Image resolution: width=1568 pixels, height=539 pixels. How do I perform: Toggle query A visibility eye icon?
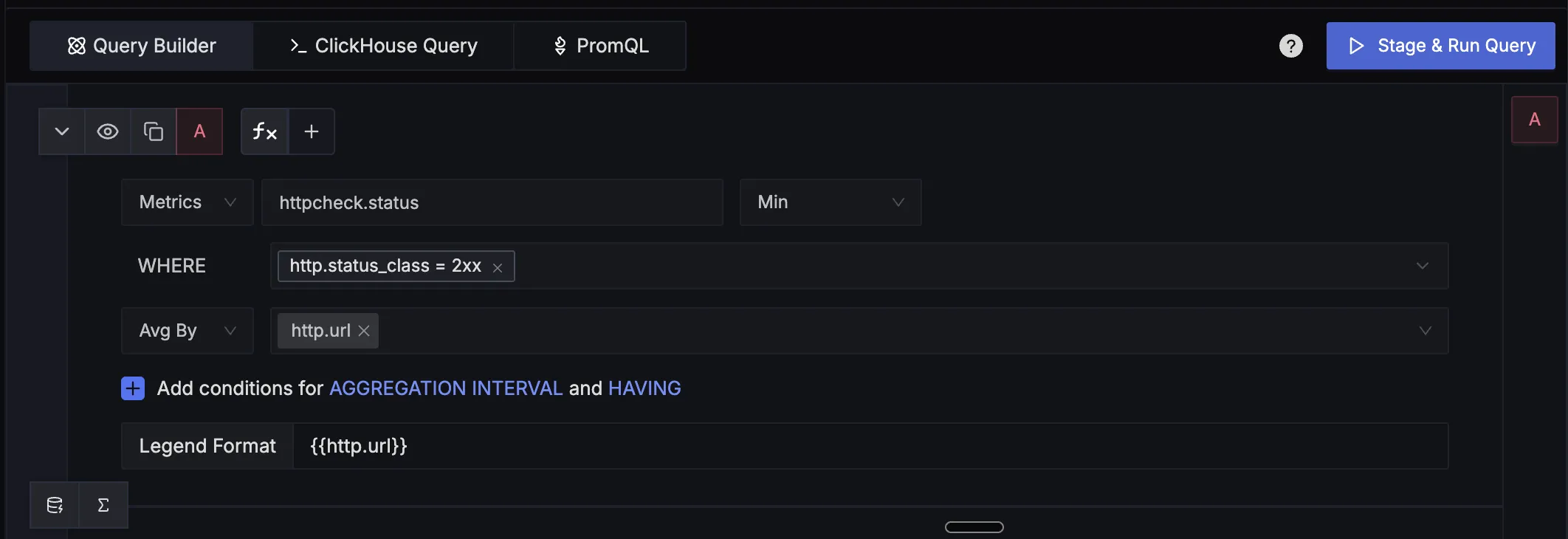click(x=108, y=131)
